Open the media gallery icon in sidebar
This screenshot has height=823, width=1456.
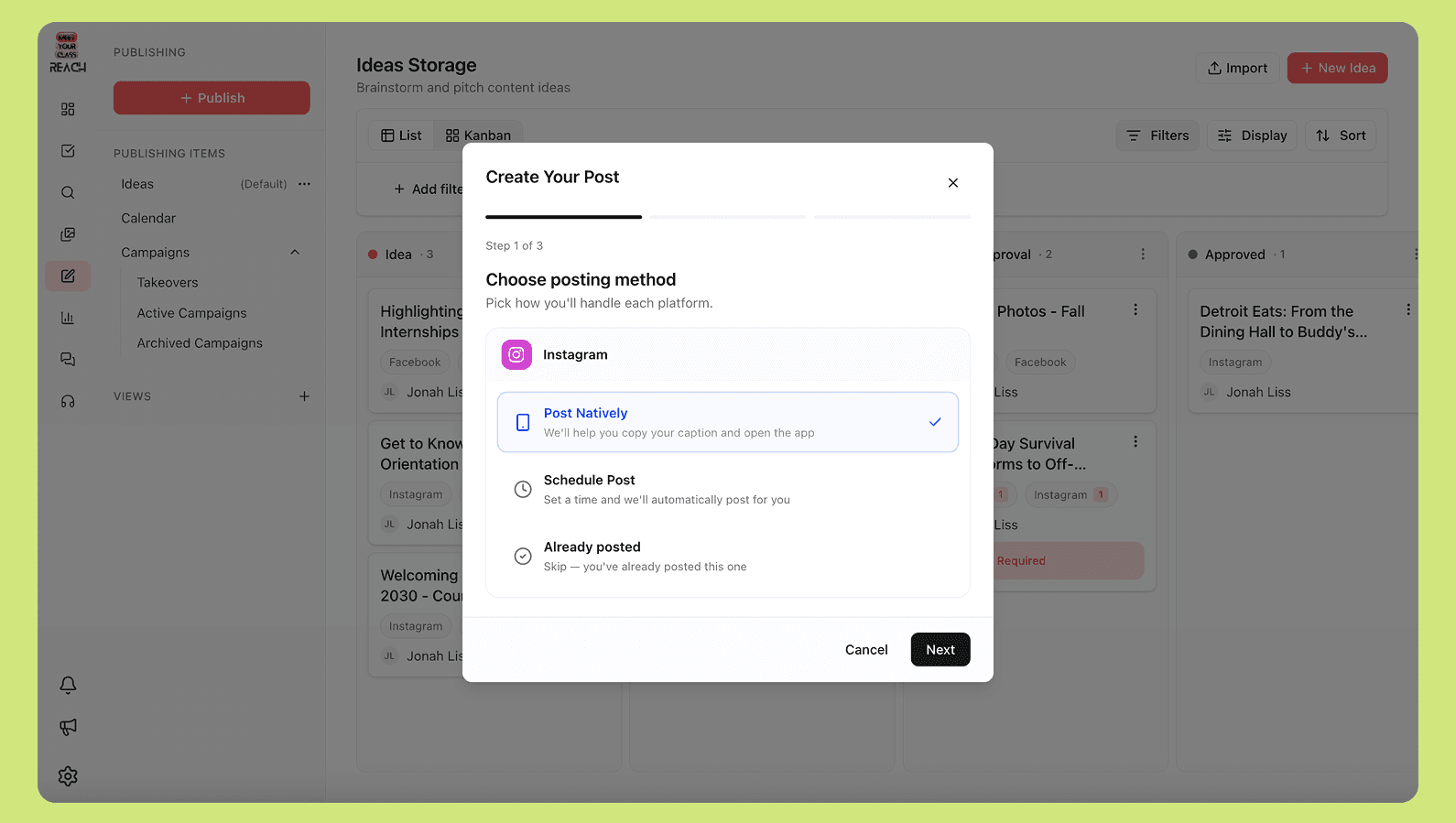click(68, 234)
